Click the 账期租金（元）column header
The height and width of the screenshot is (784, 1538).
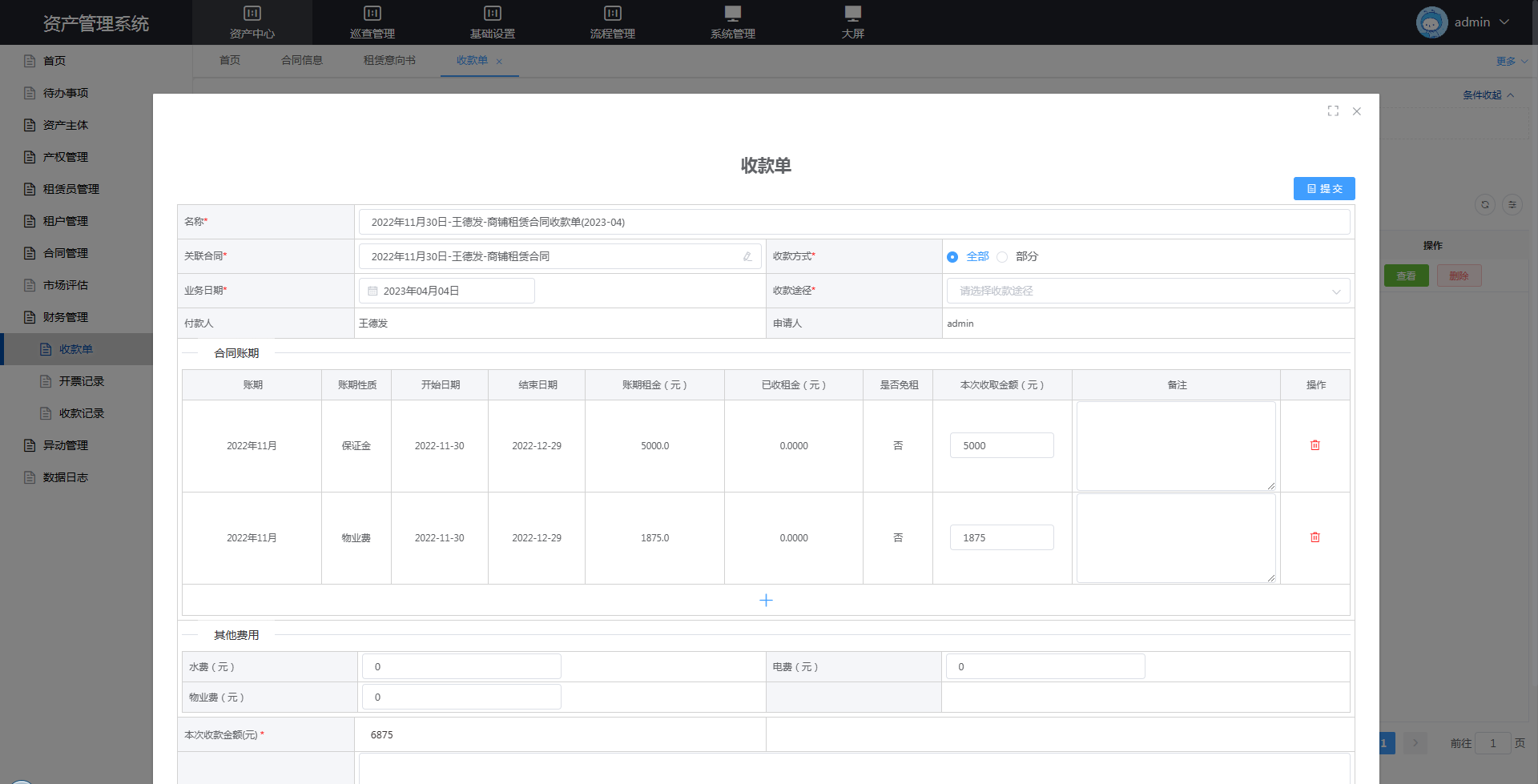654,385
